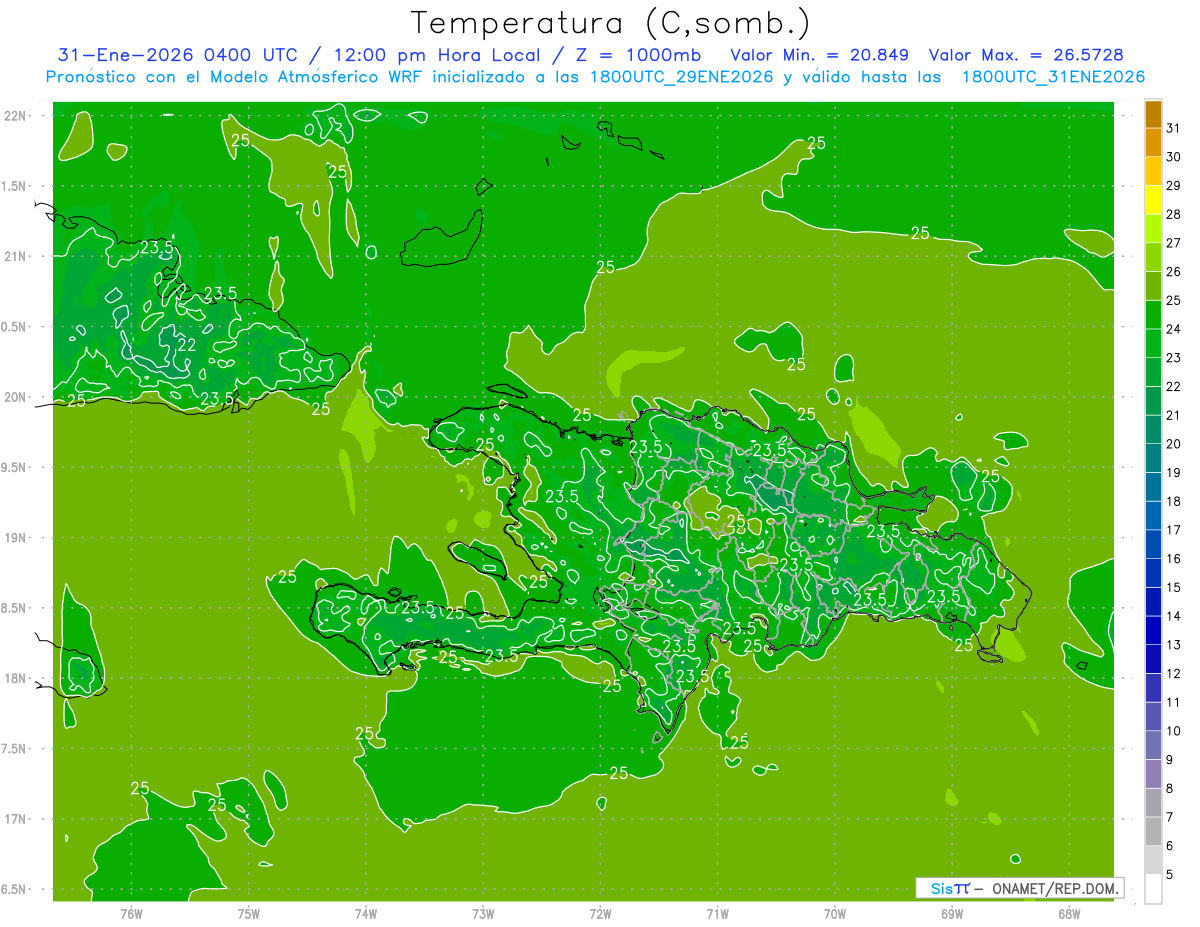Select the '69W' longitude axis label
The height and width of the screenshot is (927, 1200).
(952, 913)
